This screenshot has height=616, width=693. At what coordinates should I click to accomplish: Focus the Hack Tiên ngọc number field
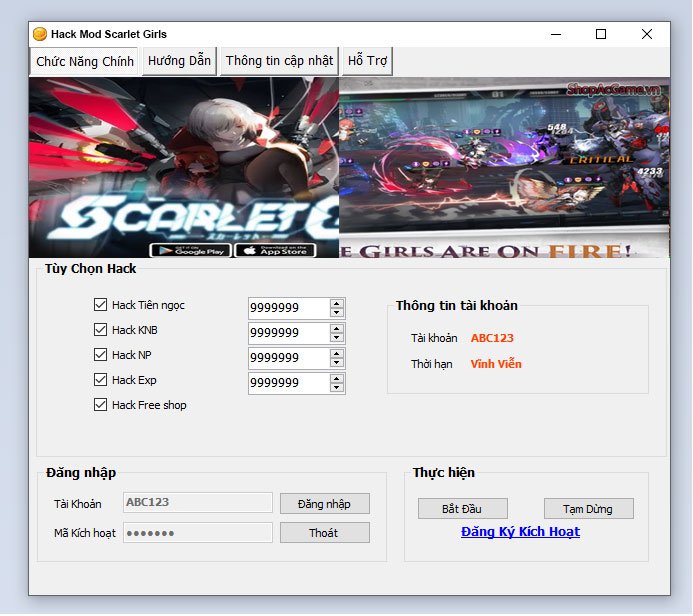(289, 308)
